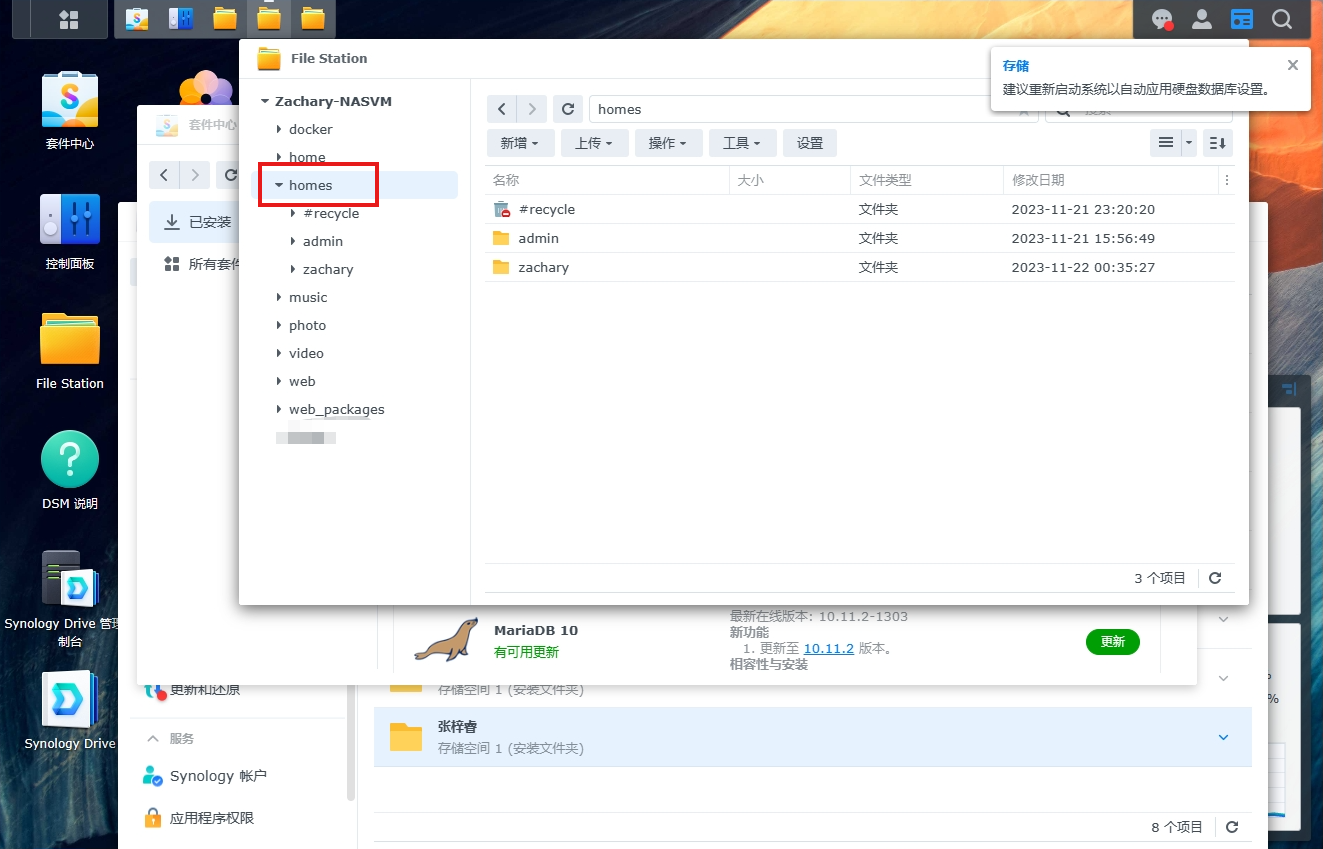The image size is (1323, 849).
Task: Switch File Station list view mode icon
Action: [x=1166, y=143]
